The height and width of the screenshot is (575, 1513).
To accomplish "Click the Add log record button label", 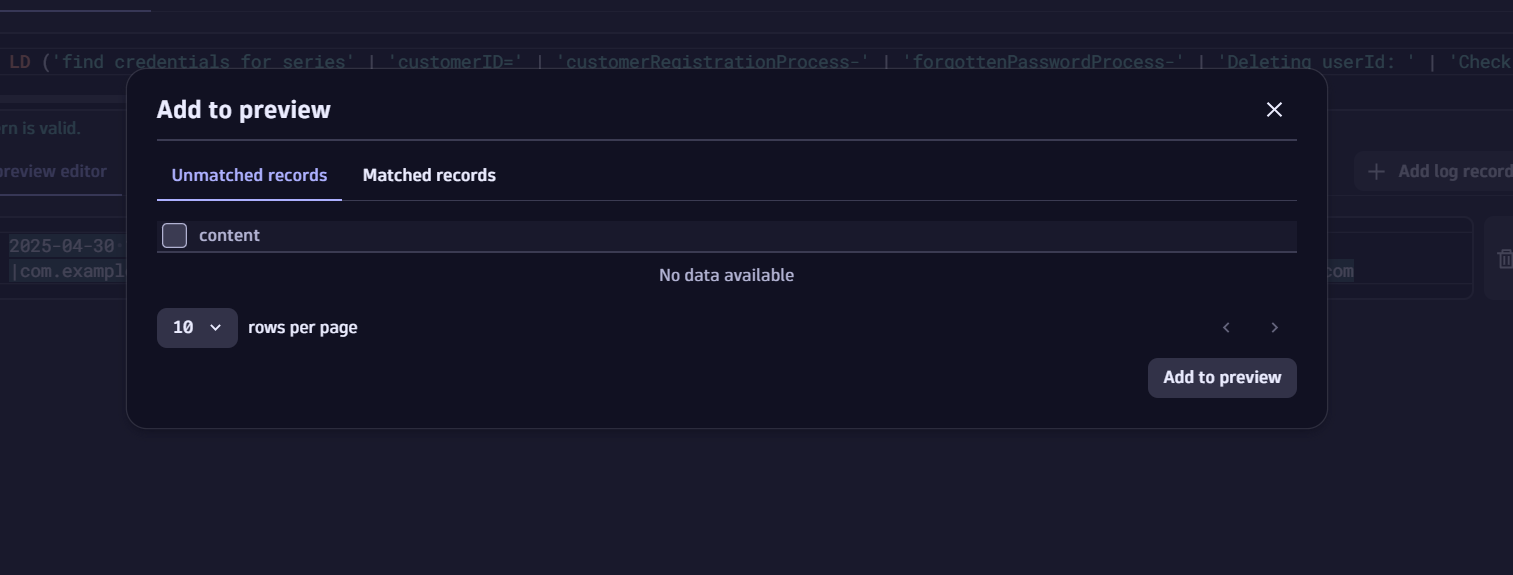I will pos(1454,172).
